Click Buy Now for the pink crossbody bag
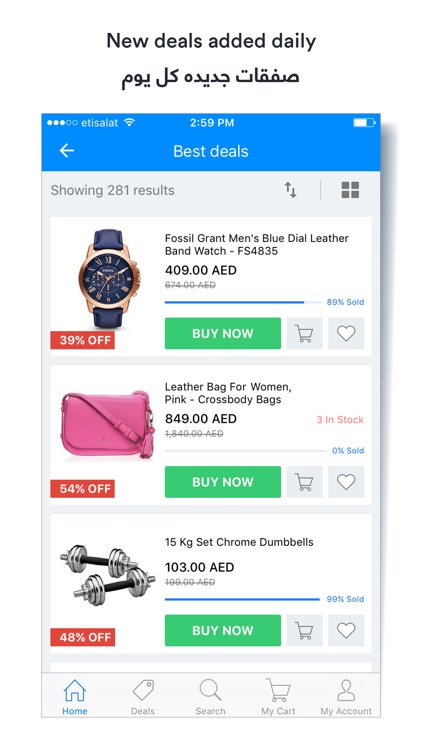 222,482
